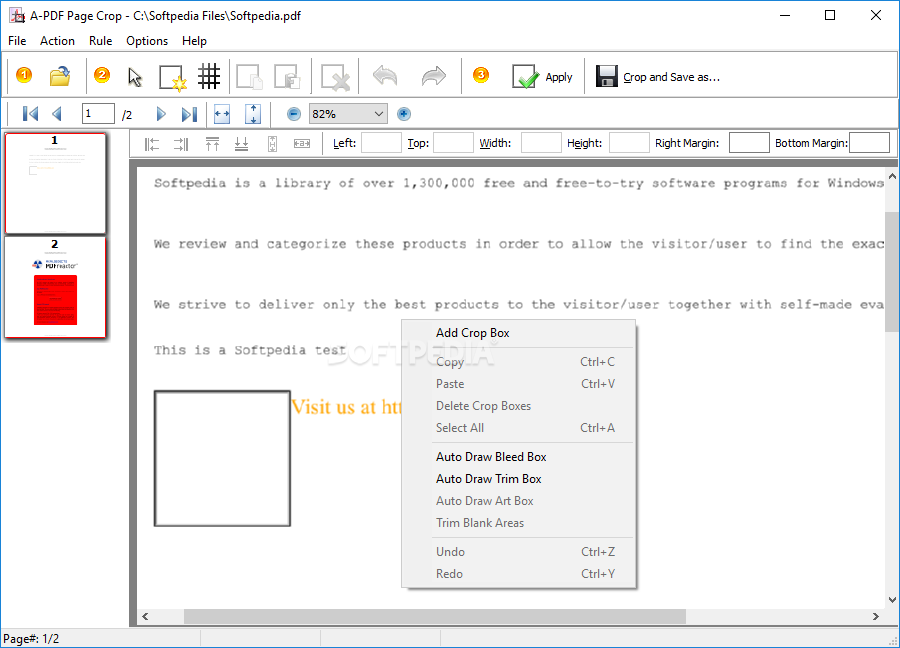This screenshot has height=648, width=900.
Task: Select the arrow pointer tool
Action: tap(135, 76)
